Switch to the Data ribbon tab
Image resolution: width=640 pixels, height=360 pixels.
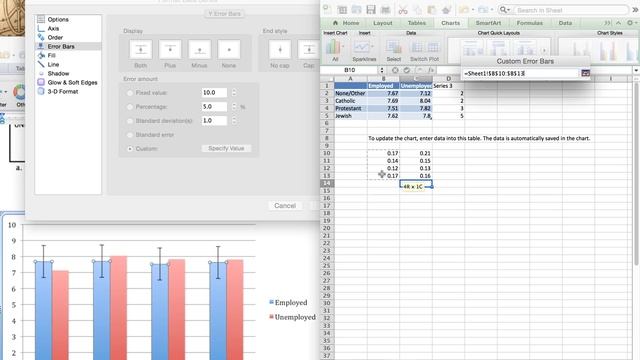point(565,23)
